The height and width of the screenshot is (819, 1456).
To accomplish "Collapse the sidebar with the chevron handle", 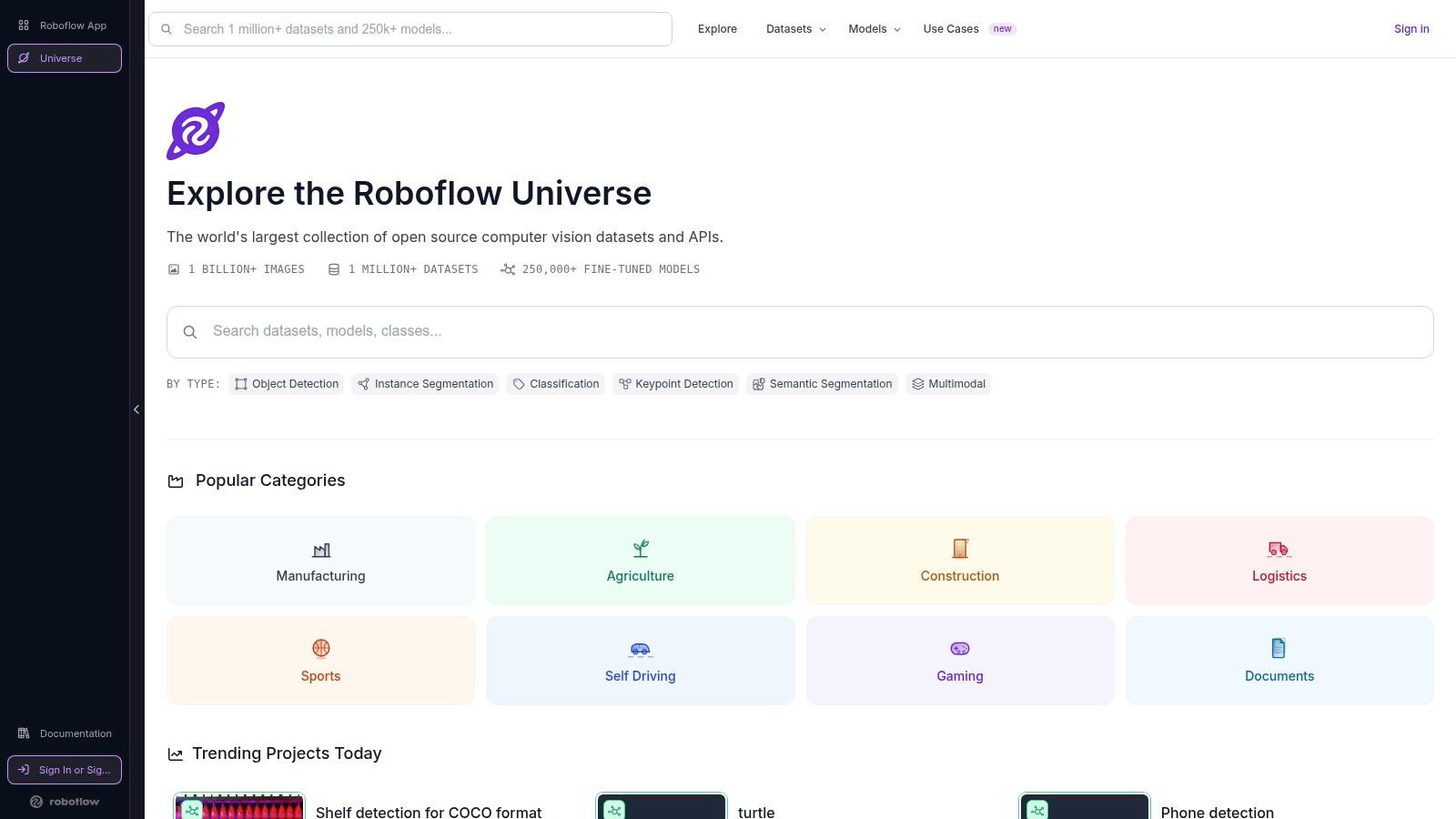I will 136,409.
